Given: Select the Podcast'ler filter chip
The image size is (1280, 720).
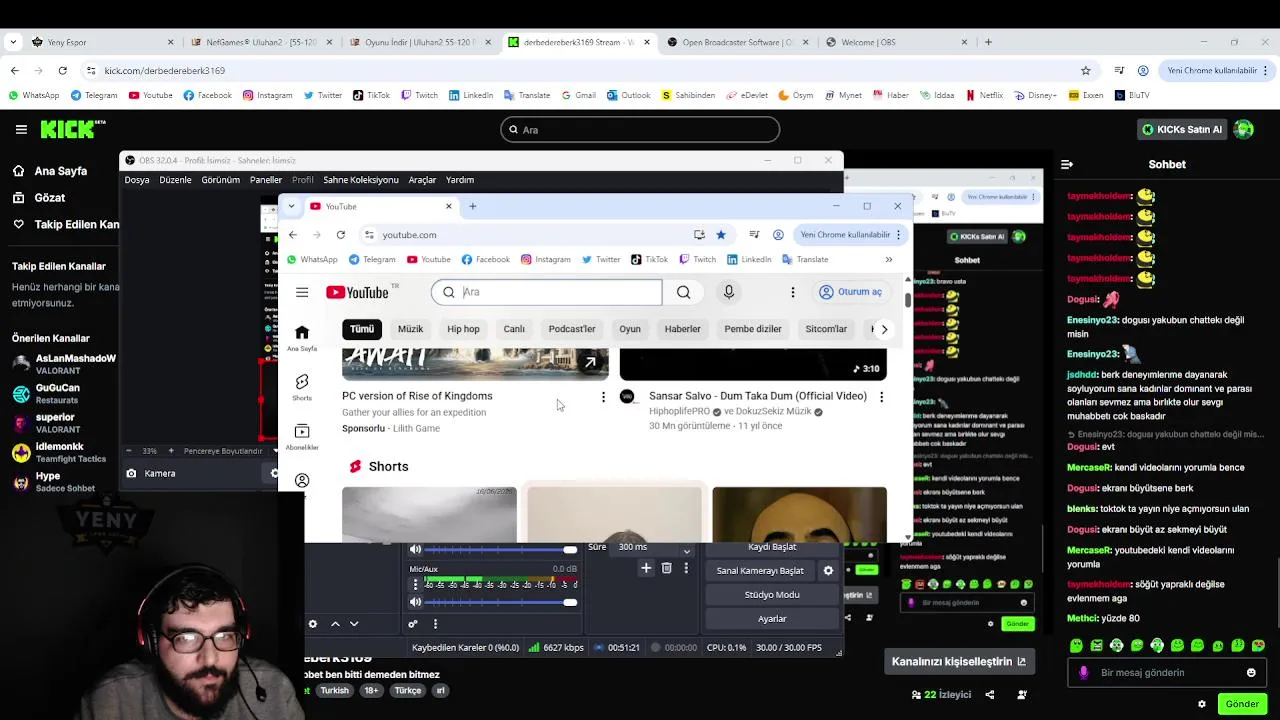Looking at the screenshot, I should coord(572,329).
